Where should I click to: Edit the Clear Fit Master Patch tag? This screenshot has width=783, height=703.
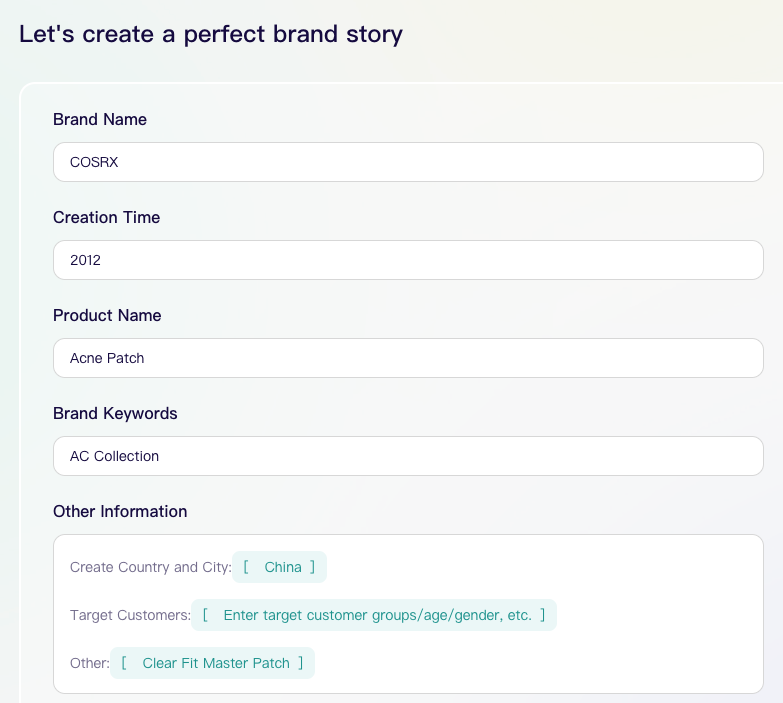coord(216,663)
